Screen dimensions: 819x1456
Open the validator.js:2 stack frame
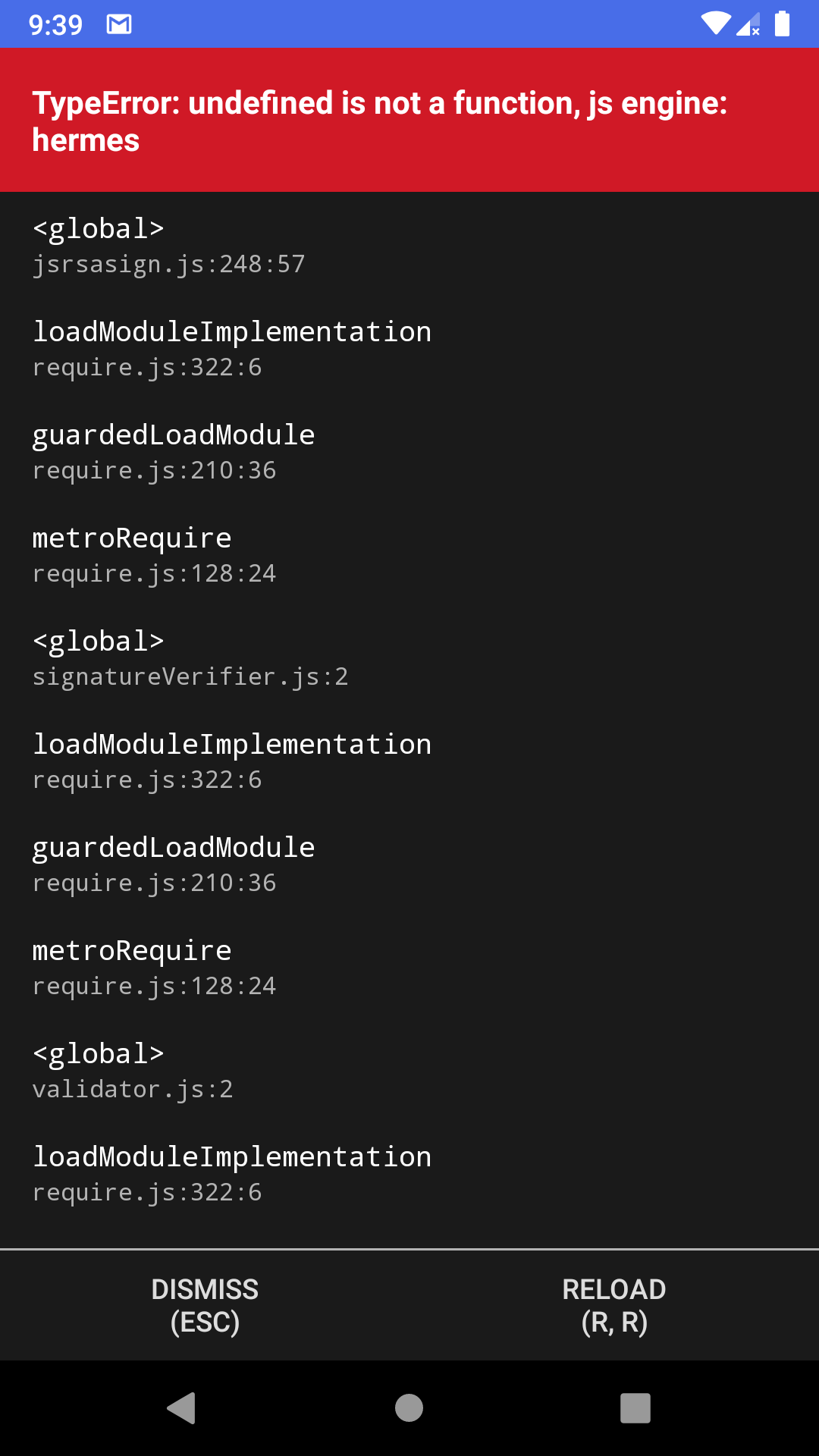(x=409, y=1071)
